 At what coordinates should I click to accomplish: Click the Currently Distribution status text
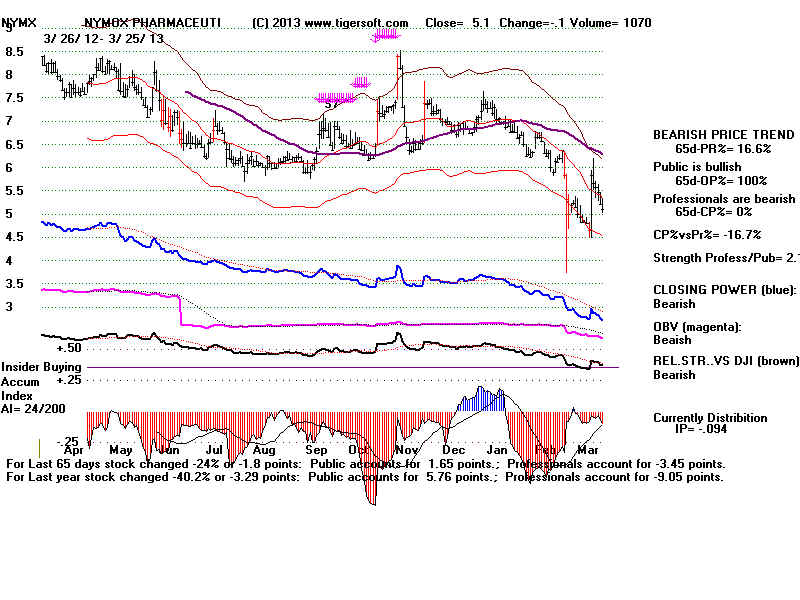(x=710, y=418)
